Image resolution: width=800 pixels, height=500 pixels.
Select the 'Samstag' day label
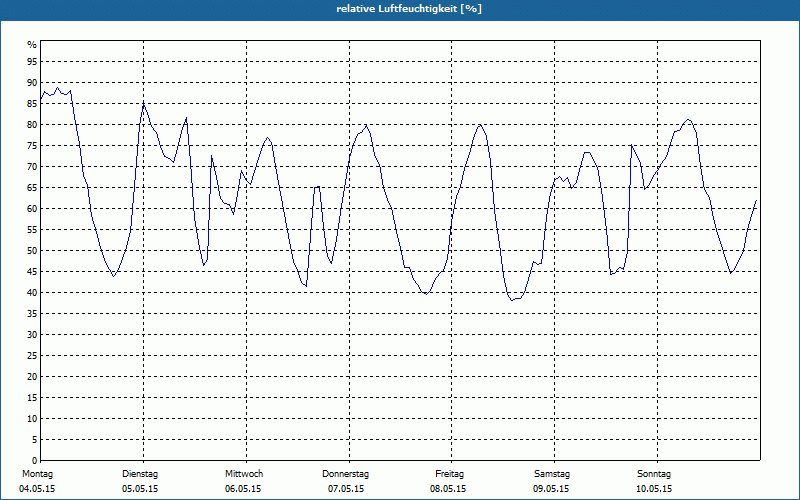point(552,474)
